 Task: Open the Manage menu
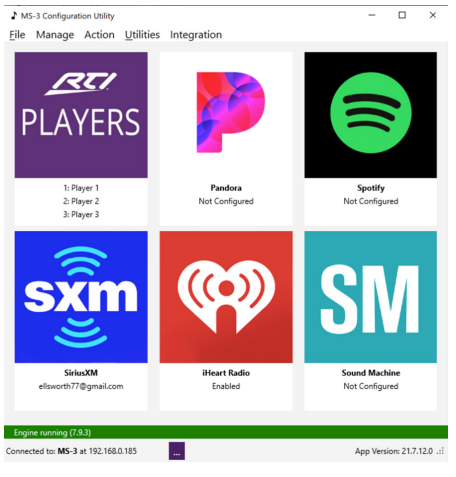click(x=55, y=35)
